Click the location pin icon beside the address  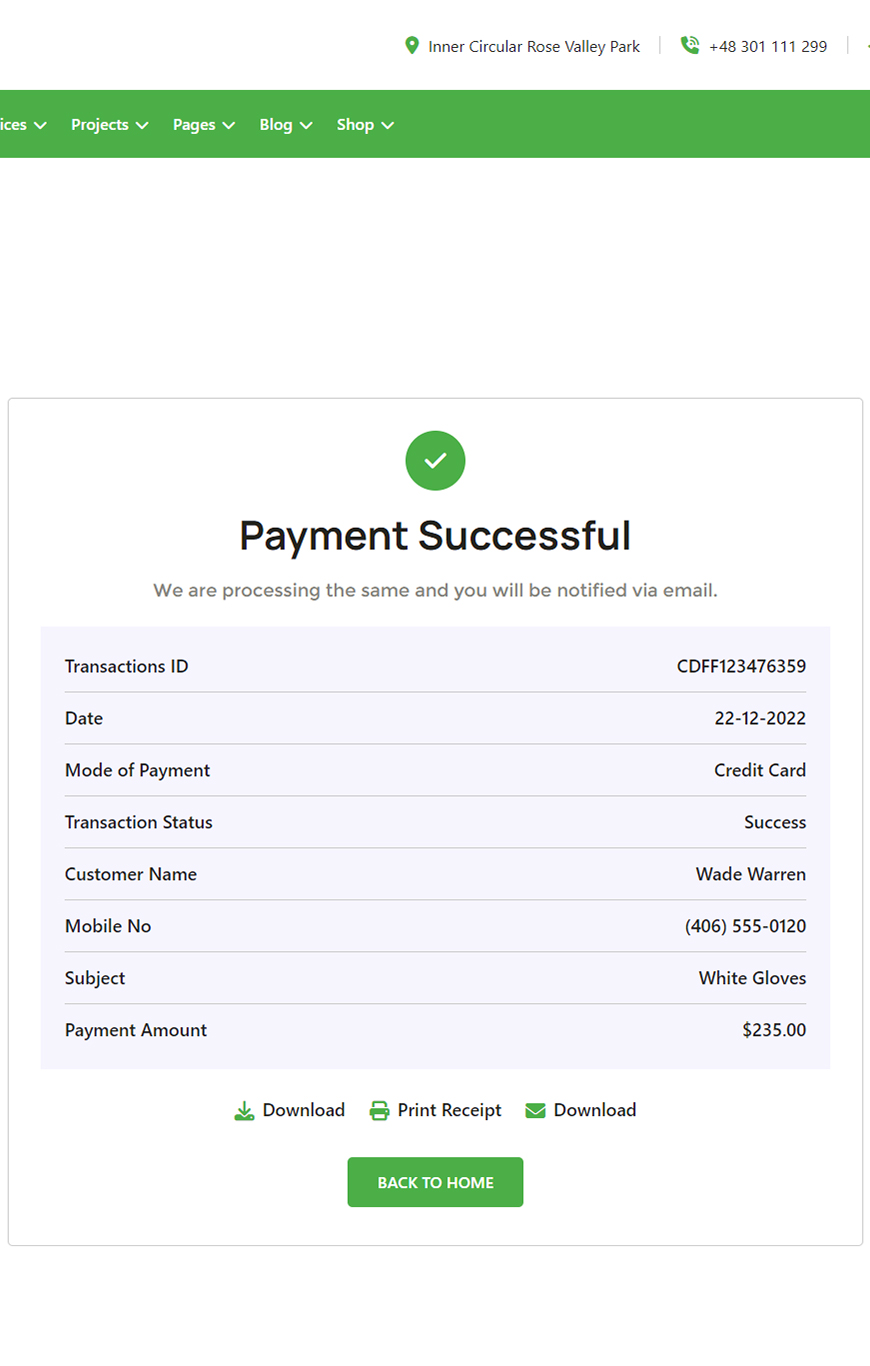[x=411, y=46]
